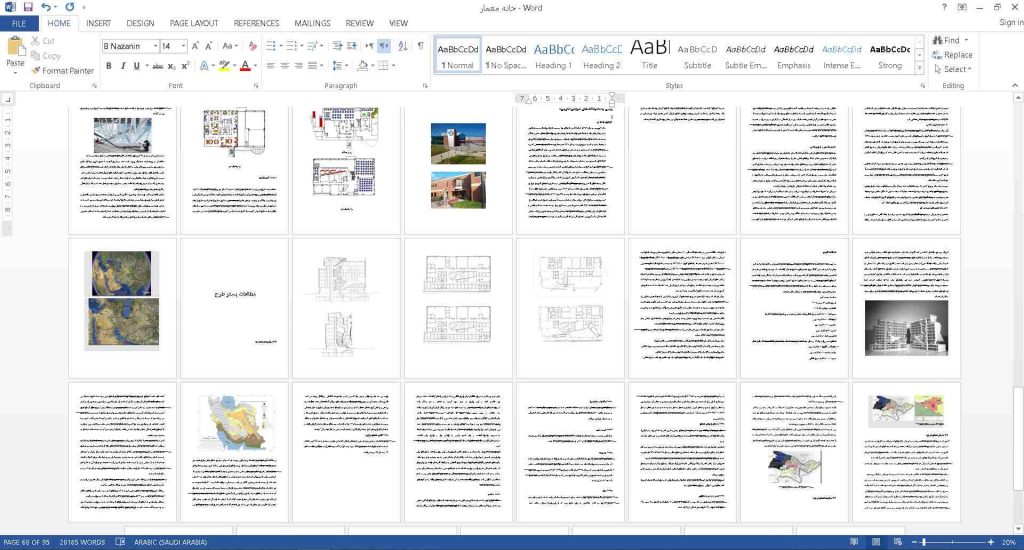
Task: Open the Shading color bucket
Action: point(362,65)
